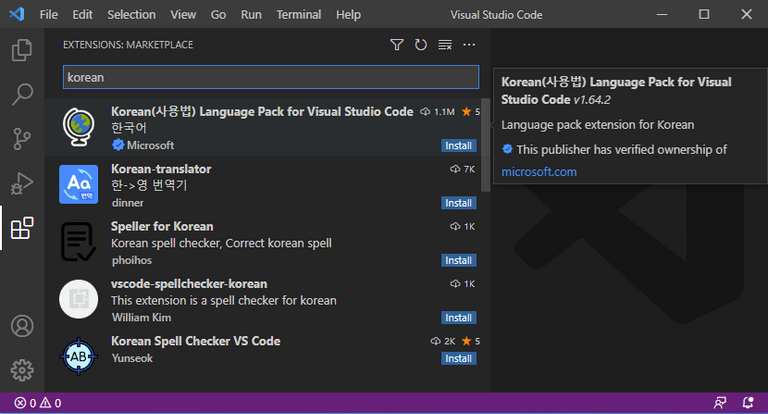The height and width of the screenshot is (414, 768).
Task: Refresh the extensions list
Action: pos(421,45)
